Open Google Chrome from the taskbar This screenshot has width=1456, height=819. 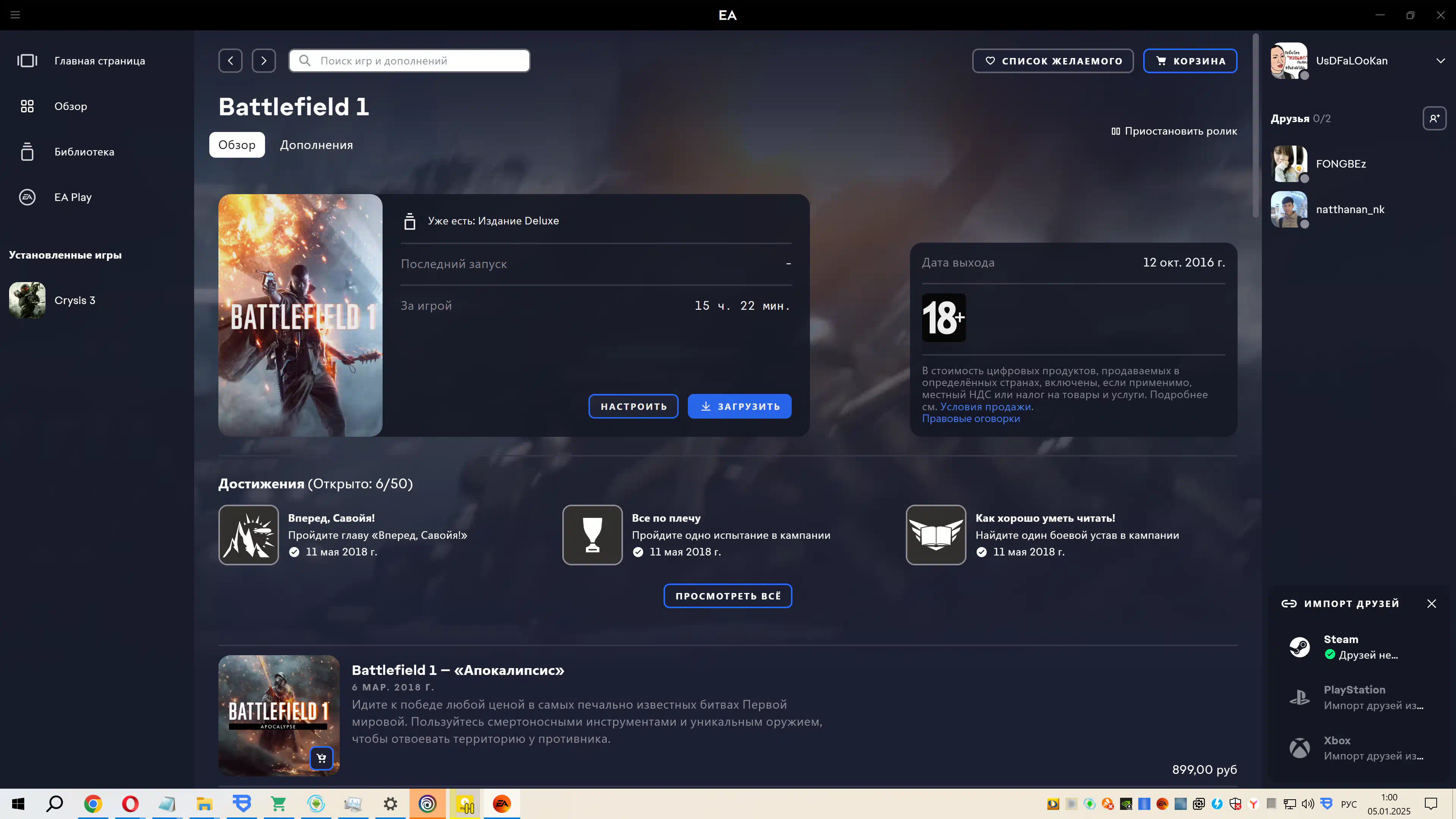[93, 804]
